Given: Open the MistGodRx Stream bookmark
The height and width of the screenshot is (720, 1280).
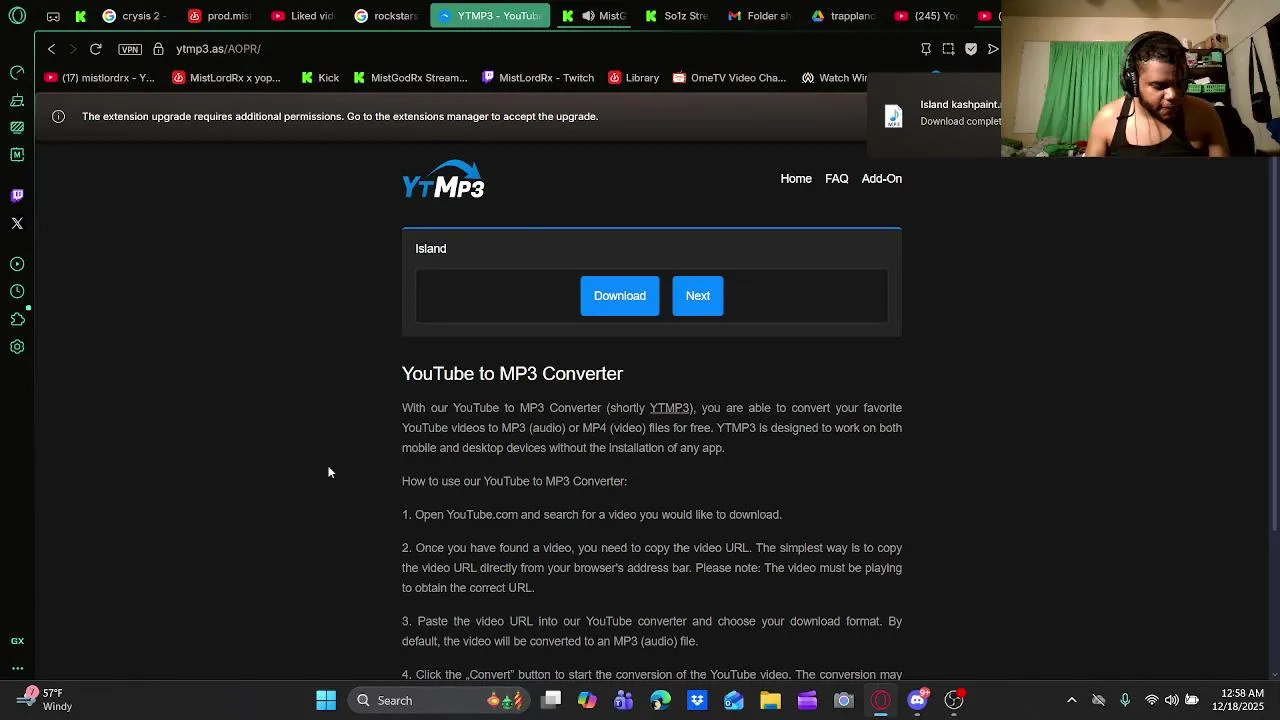Looking at the screenshot, I should [x=410, y=78].
